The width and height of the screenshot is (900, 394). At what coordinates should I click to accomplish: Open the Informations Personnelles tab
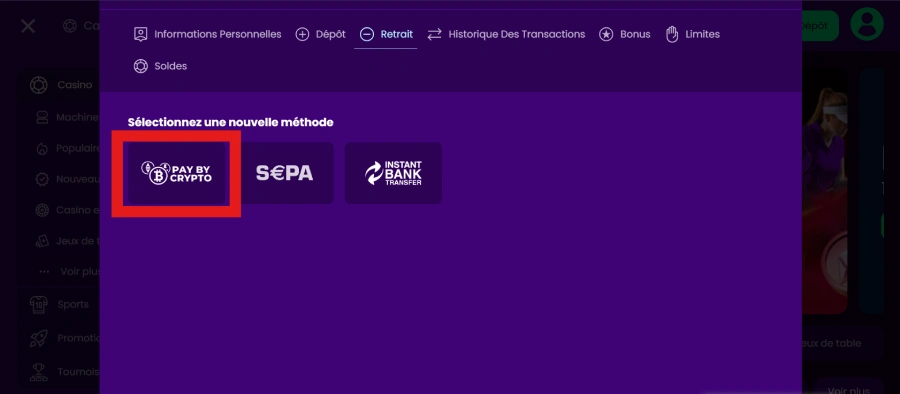coord(207,34)
